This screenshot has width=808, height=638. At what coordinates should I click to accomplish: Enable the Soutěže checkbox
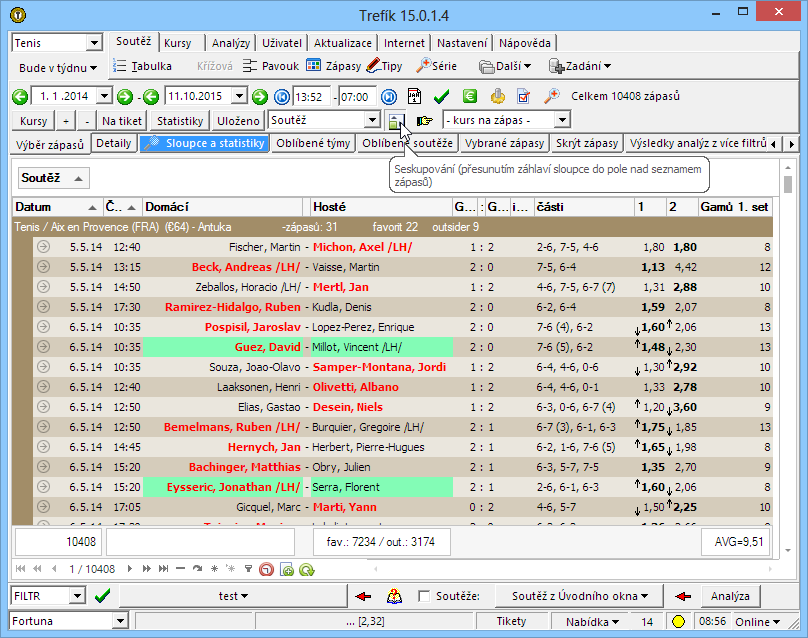tap(424, 596)
